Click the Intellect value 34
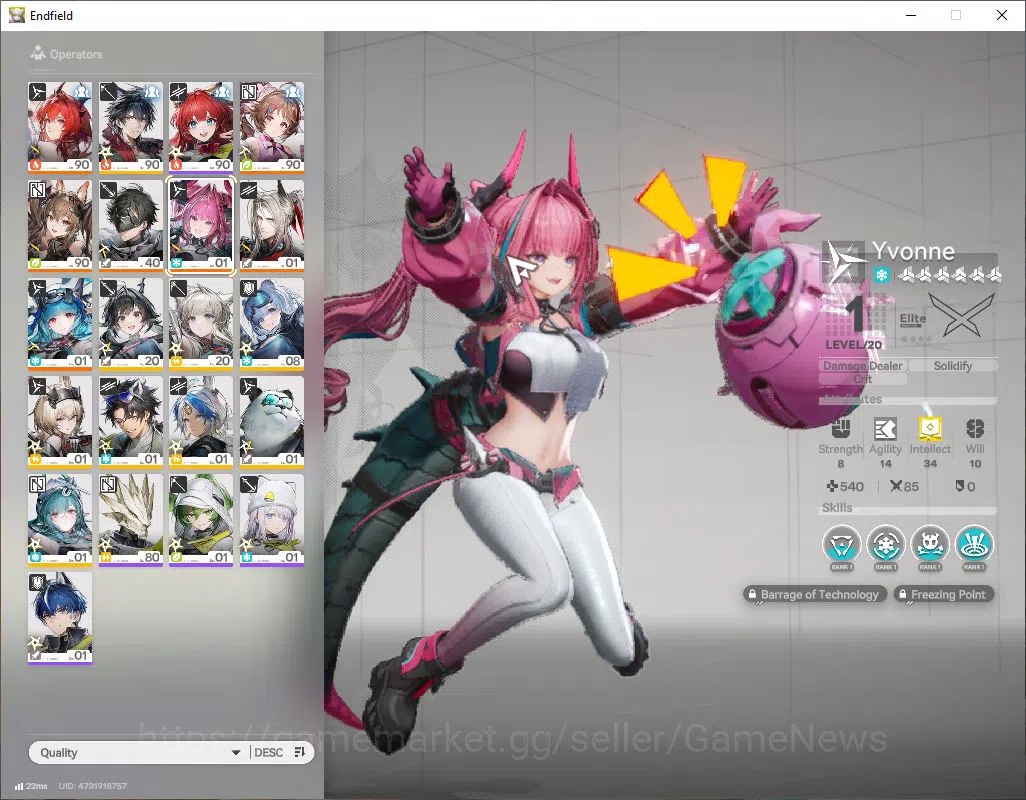This screenshot has width=1026, height=800. pos(930,463)
